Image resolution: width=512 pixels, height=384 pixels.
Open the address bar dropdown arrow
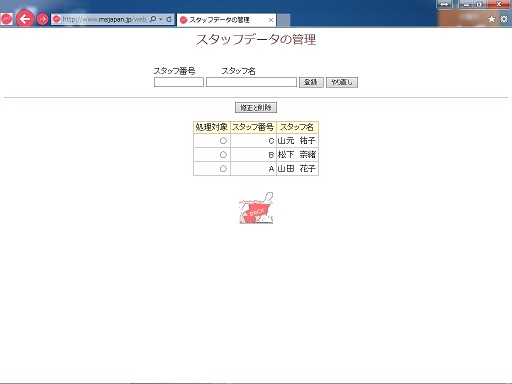point(161,19)
